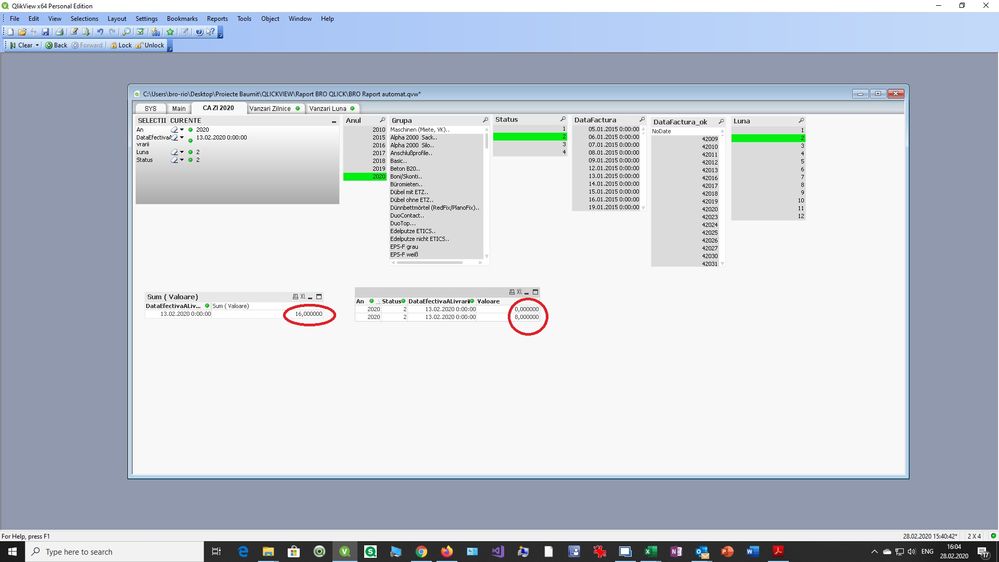Click the search icon of Anul listbox

[x=382, y=120]
